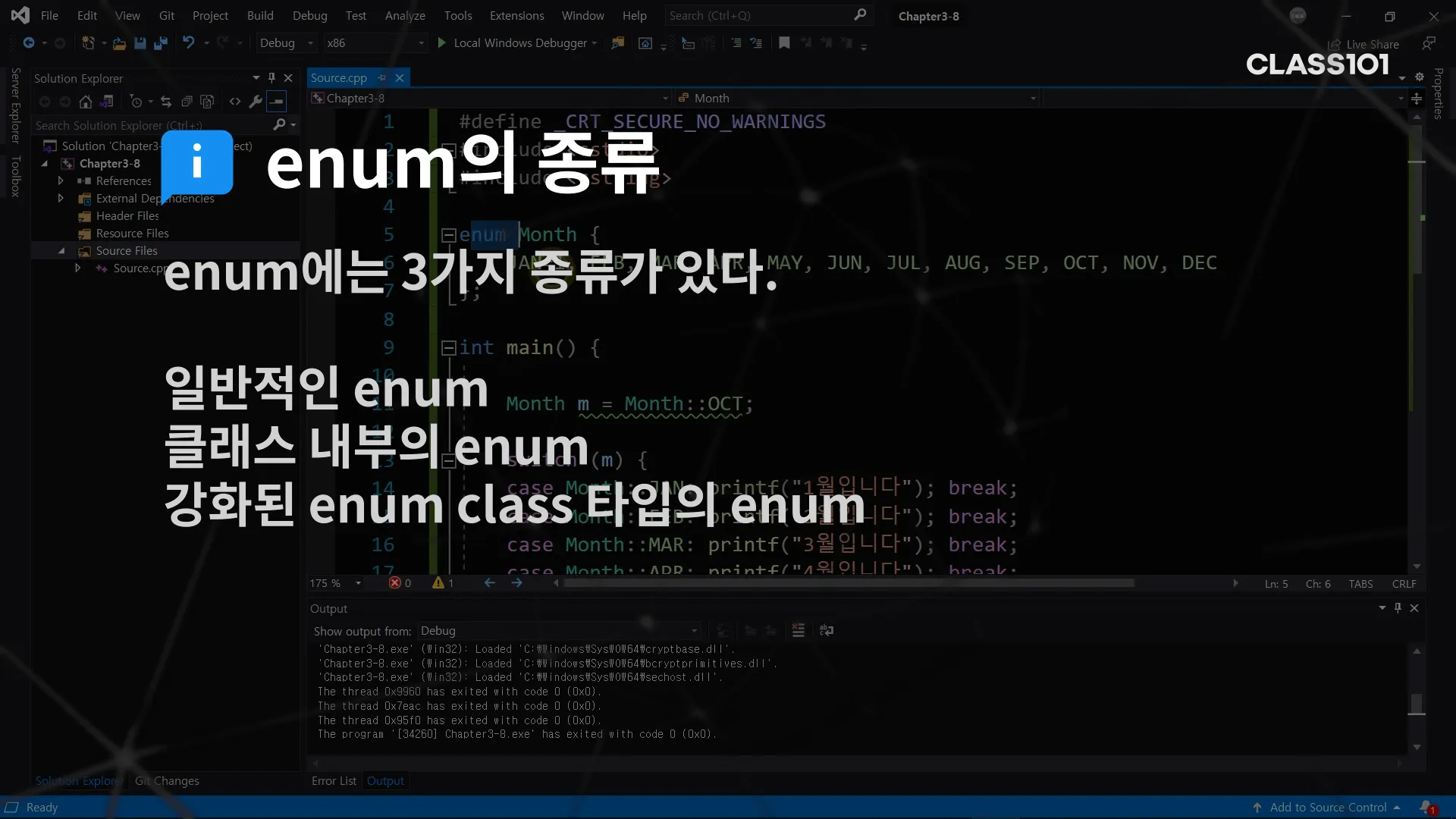Screen dimensions: 1456x819
Task: Click the Undo toolbar icon
Action: [x=189, y=43]
